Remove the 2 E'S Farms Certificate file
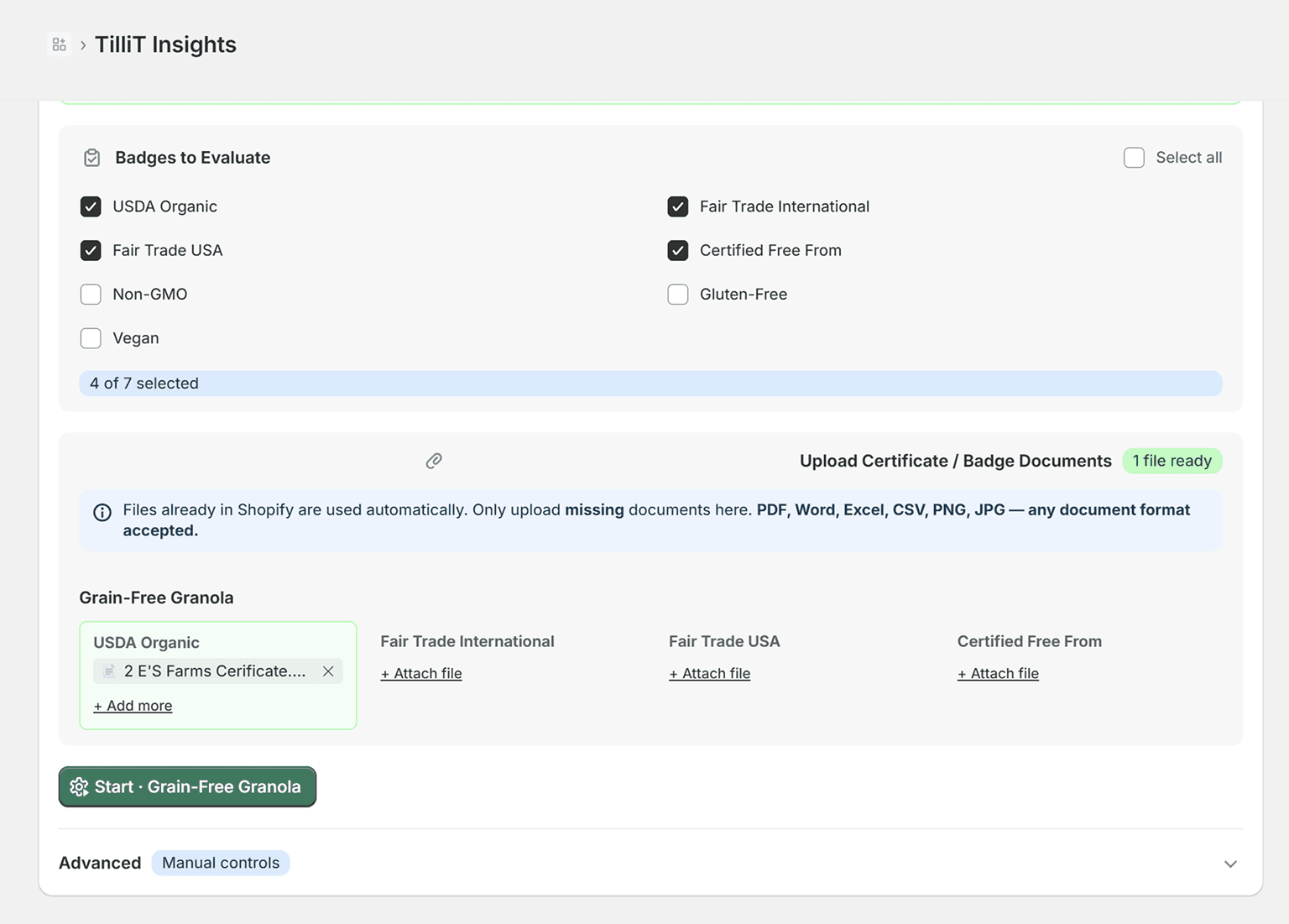Screen dimensions: 1289x924 click(x=328, y=671)
